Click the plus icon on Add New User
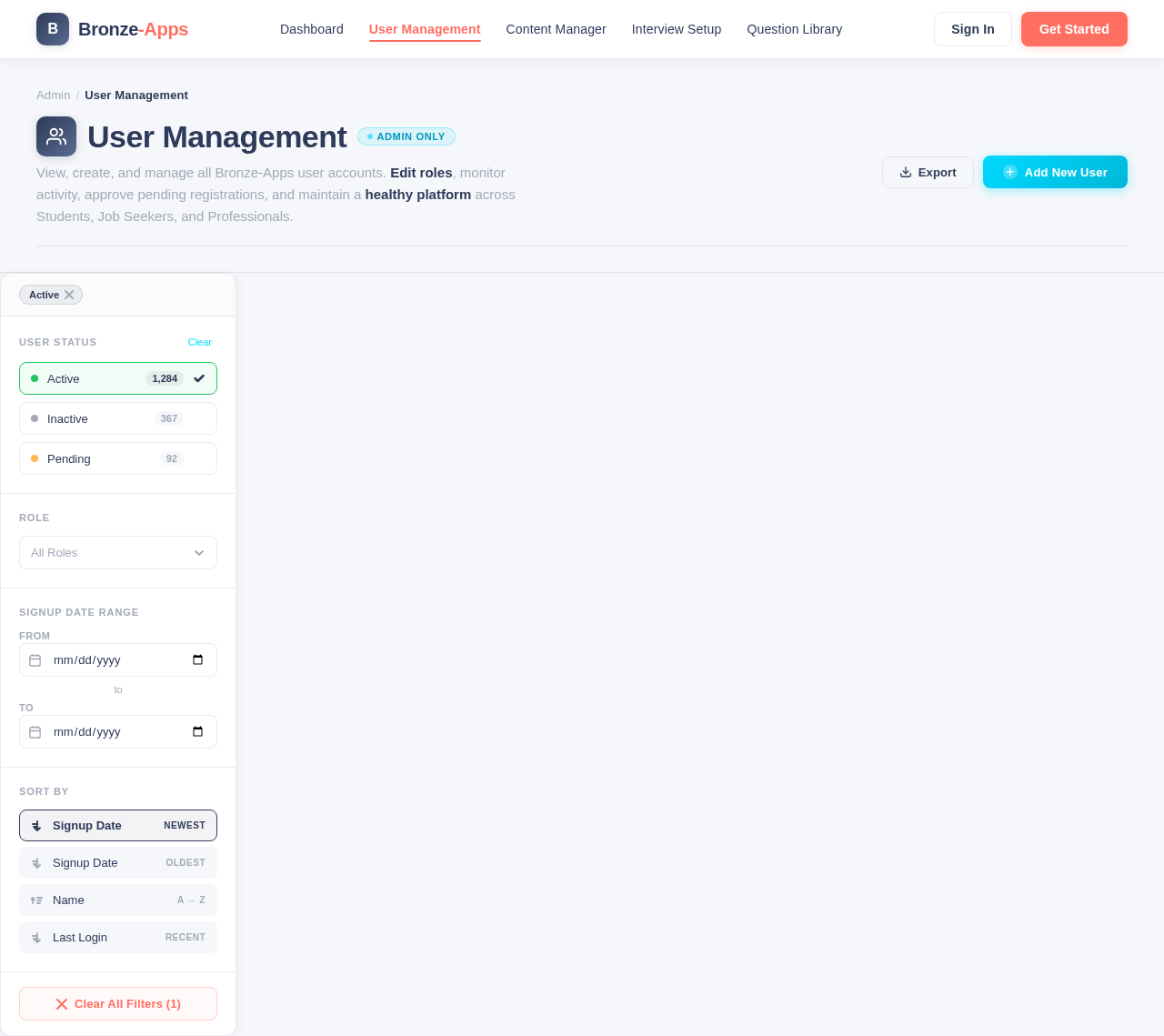The height and width of the screenshot is (1036, 1164). point(1009,171)
